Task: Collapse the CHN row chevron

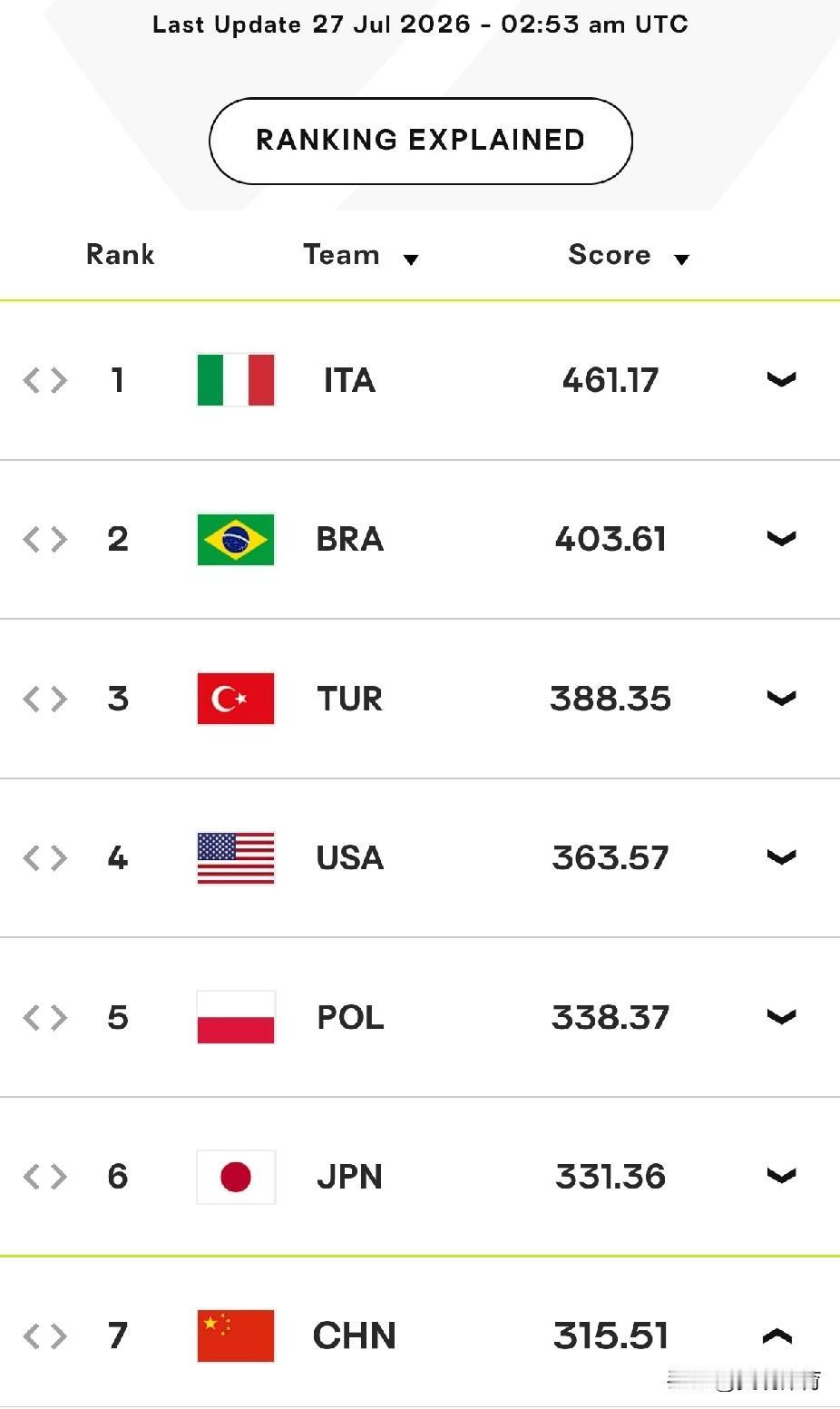Action: pos(777,1335)
